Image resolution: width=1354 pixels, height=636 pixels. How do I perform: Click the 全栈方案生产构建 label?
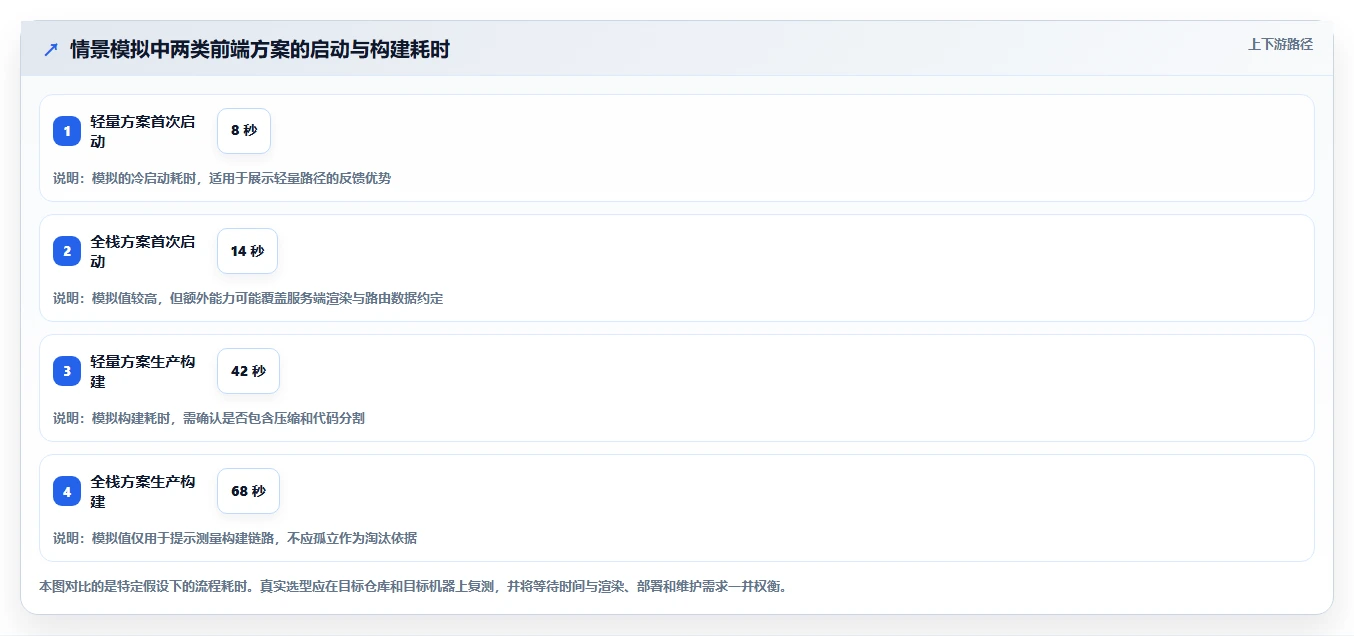[x=143, y=491]
